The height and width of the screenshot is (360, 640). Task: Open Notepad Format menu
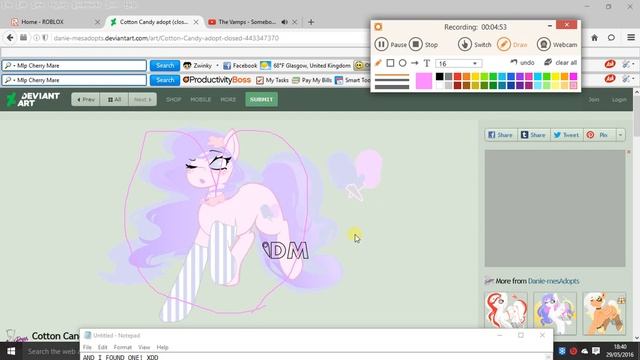(122, 347)
